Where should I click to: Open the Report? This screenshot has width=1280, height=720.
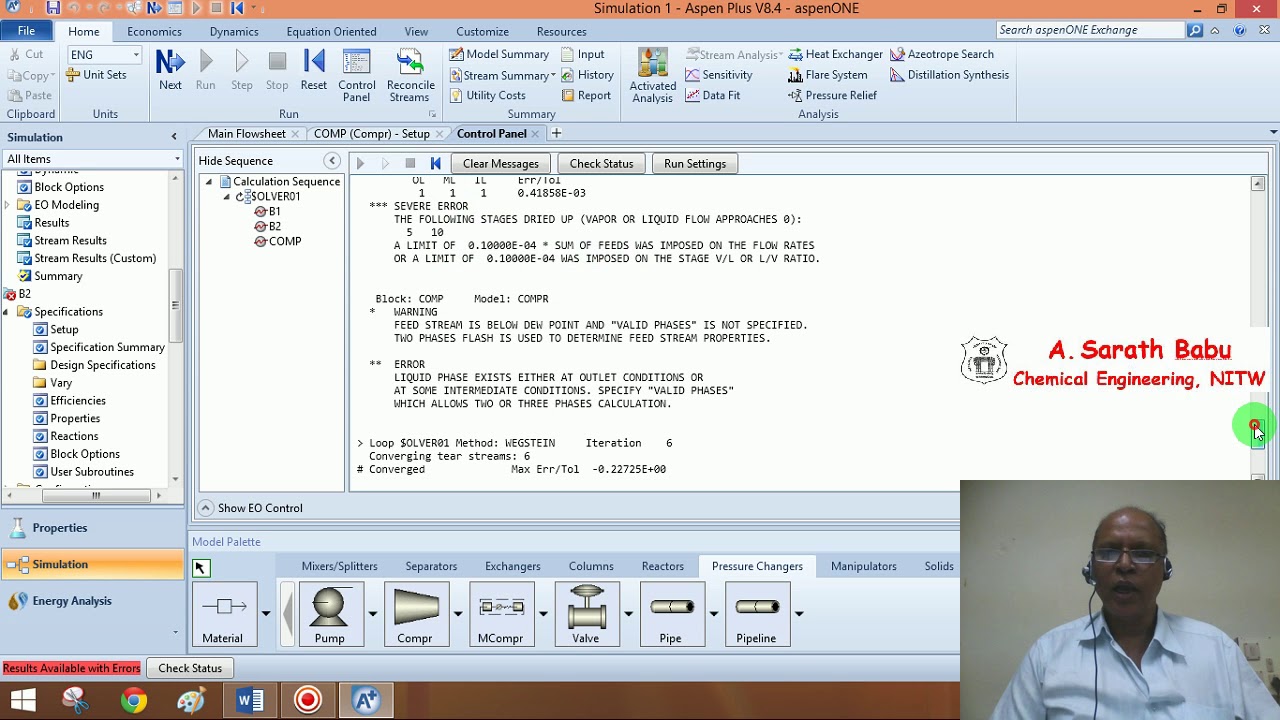tap(585, 95)
